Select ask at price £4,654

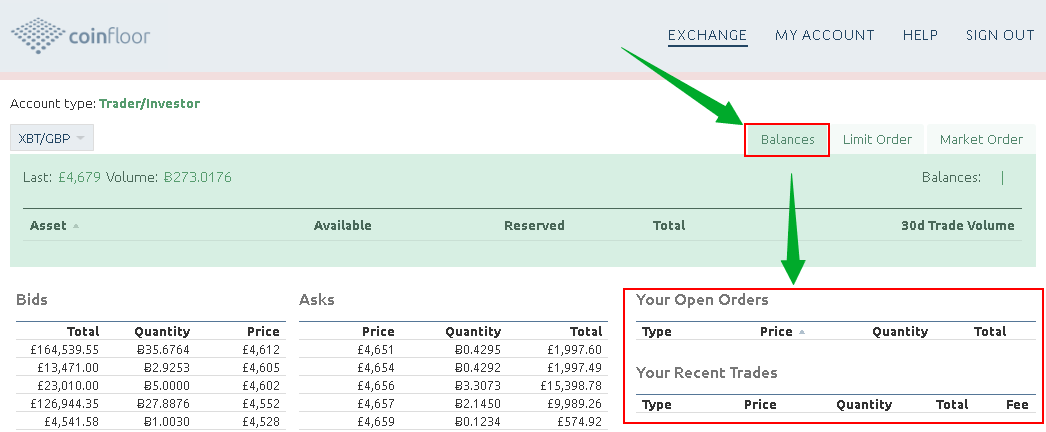tap(454, 367)
